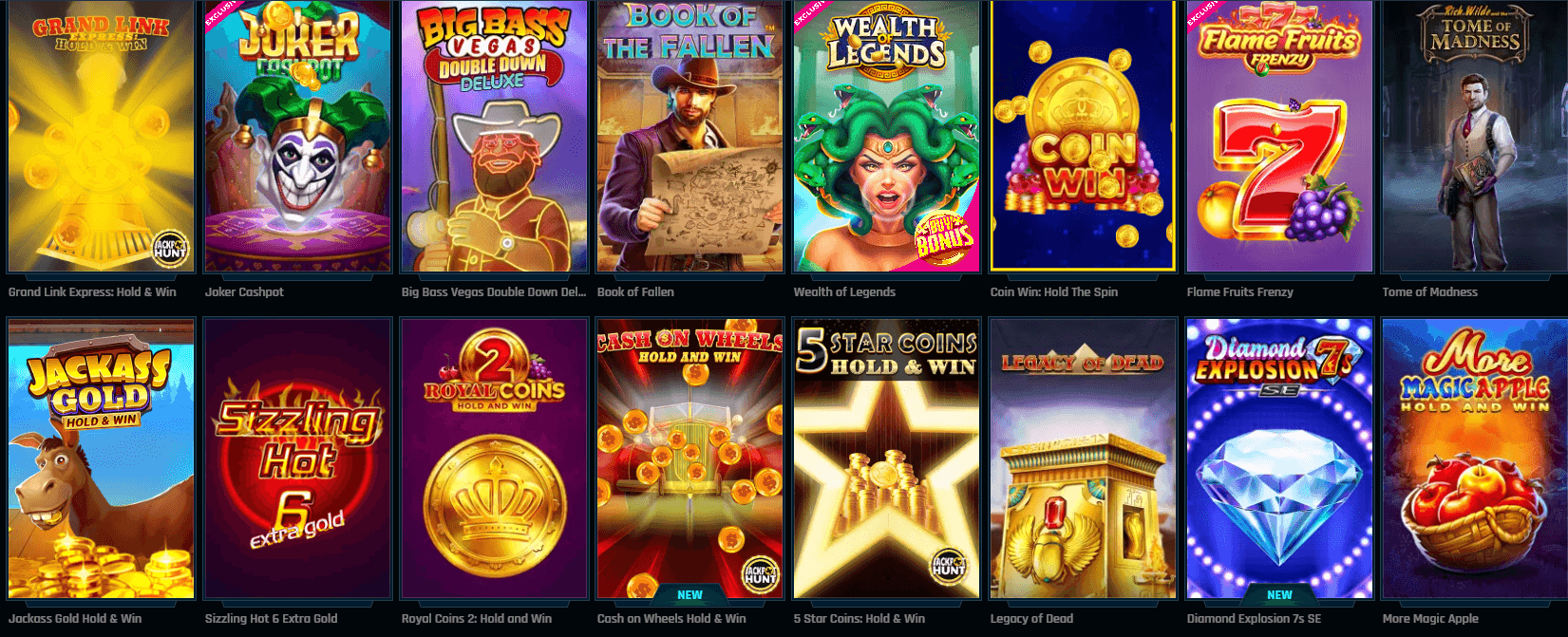The width and height of the screenshot is (1568, 637).
Task: Click the NEW tag on Cash on Wheels
Action: (690, 594)
